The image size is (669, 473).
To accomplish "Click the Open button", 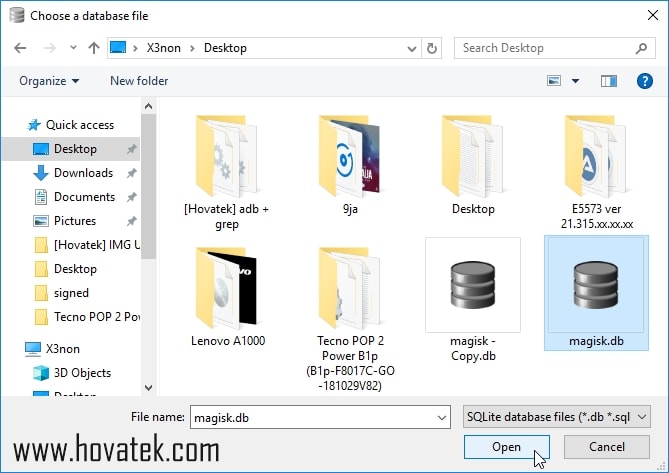I will [506, 447].
